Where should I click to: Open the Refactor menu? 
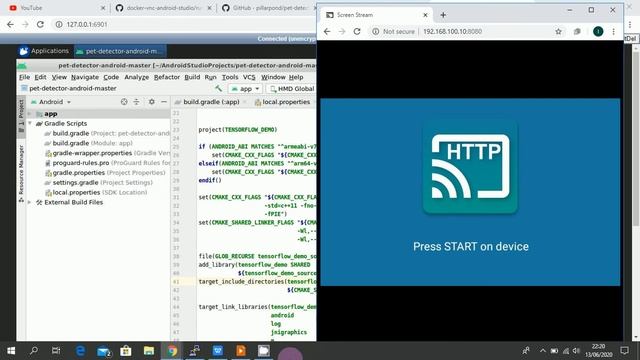tap(167, 77)
